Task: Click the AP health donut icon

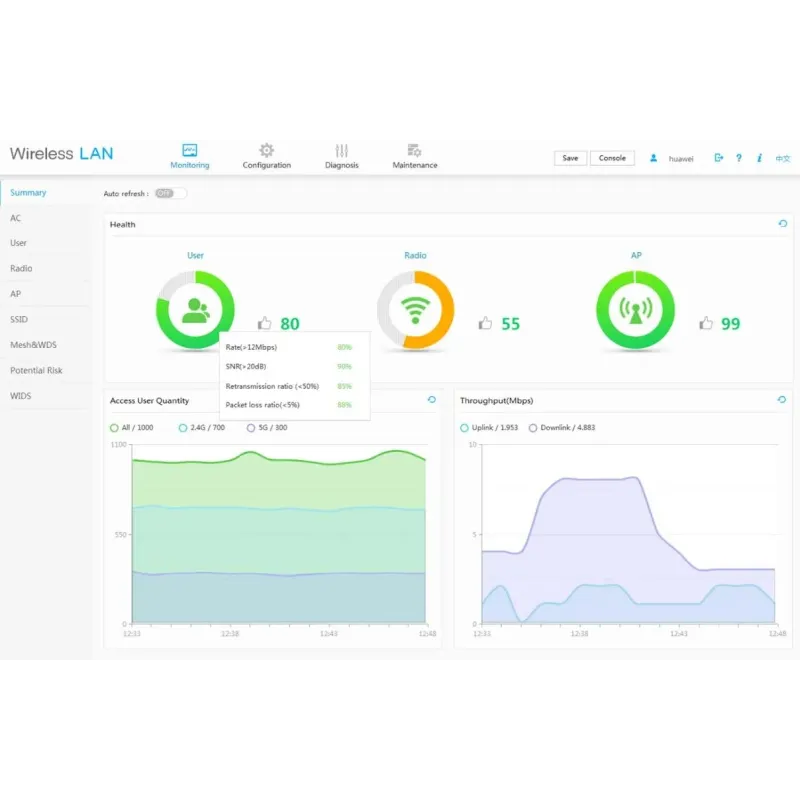Action: [x=635, y=311]
